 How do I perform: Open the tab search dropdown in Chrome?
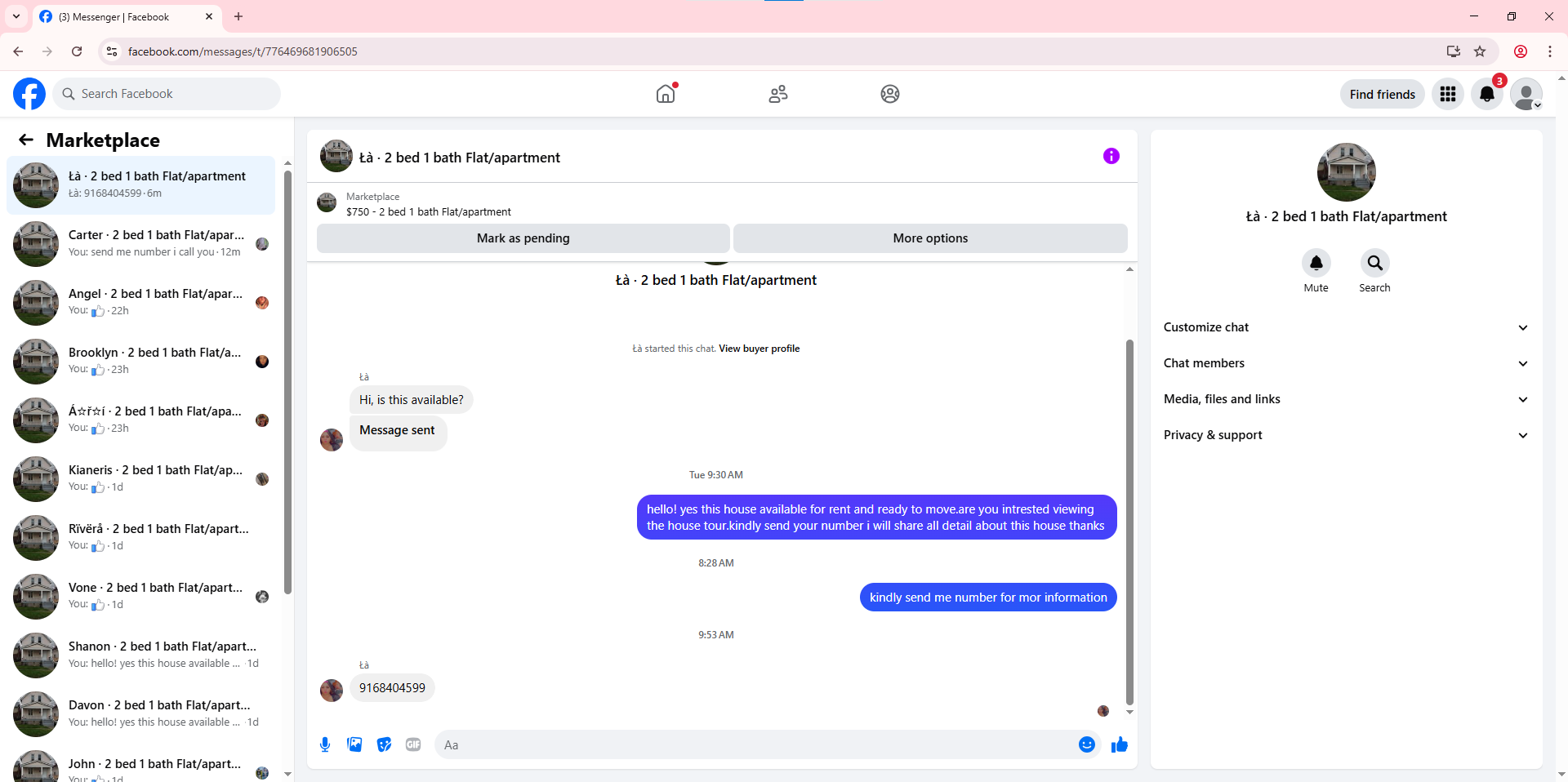coord(16,16)
